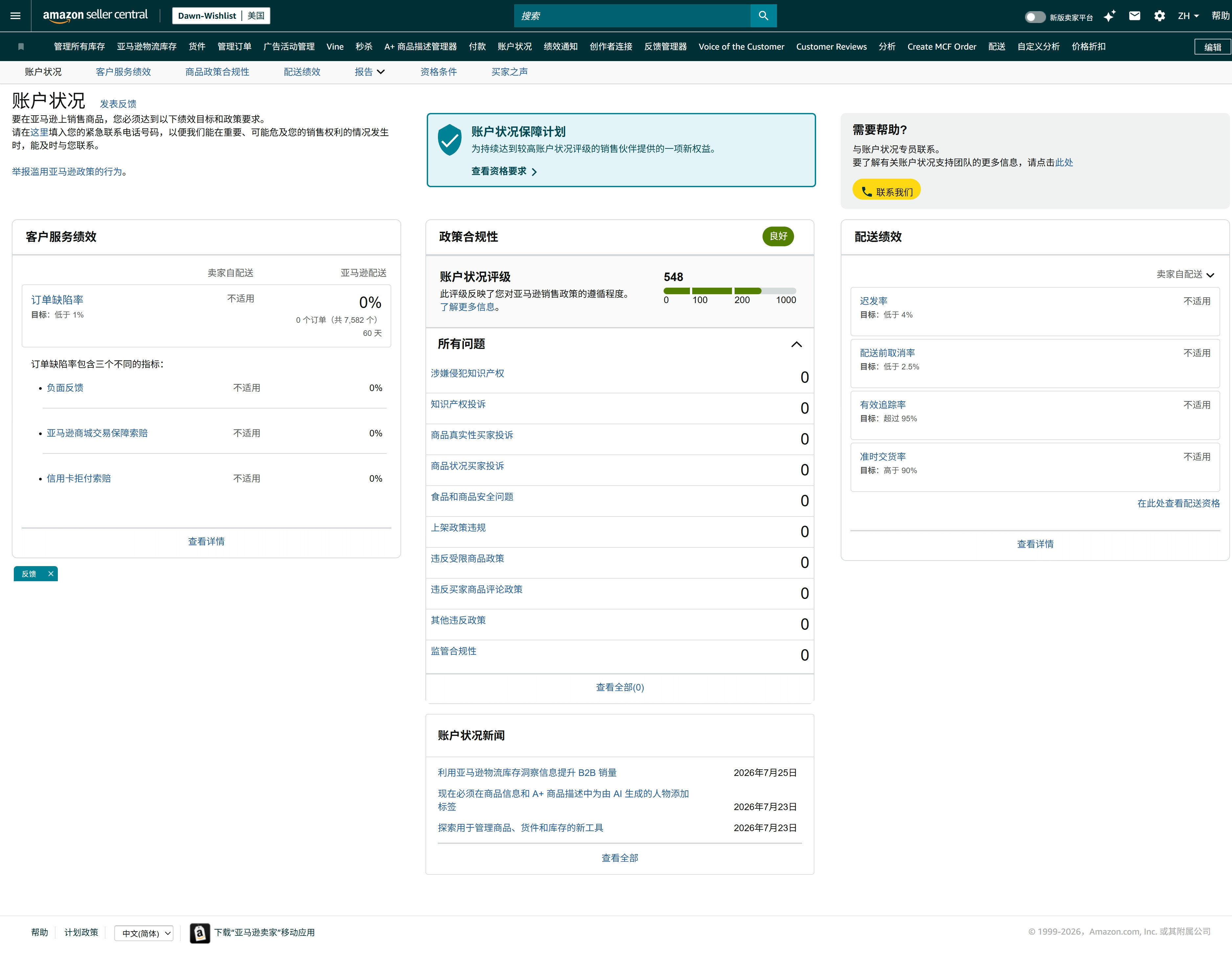Open the AI sparkle assistant icon

tap(1109, 16)
